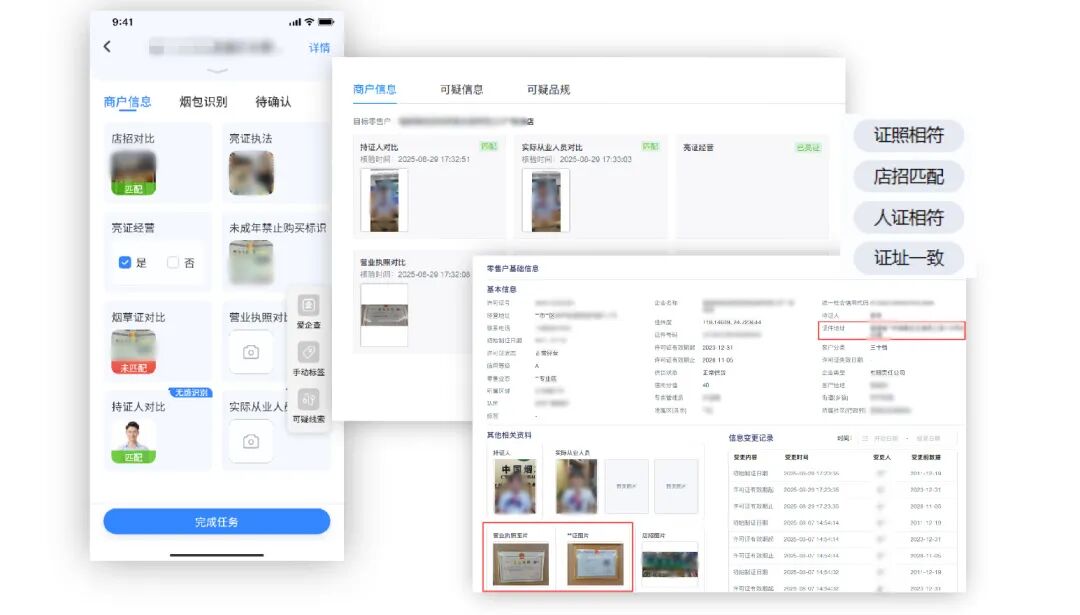Screen dimensions: 1080x615
Task: Select 商户信息 tab in web panel
Action: [x=375, y=90]
